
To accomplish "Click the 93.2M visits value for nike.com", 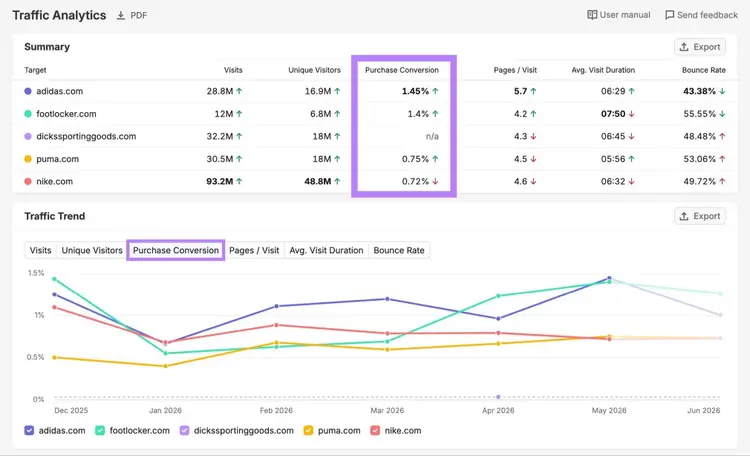I will pos(220,181).
